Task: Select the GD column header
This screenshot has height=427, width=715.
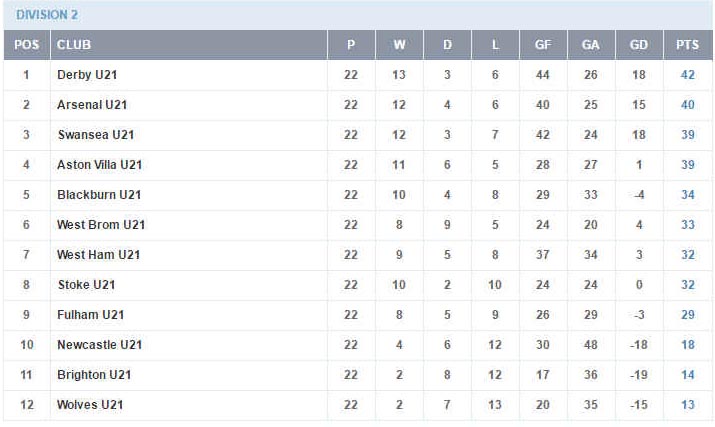Action: click(x=639, y=45)
